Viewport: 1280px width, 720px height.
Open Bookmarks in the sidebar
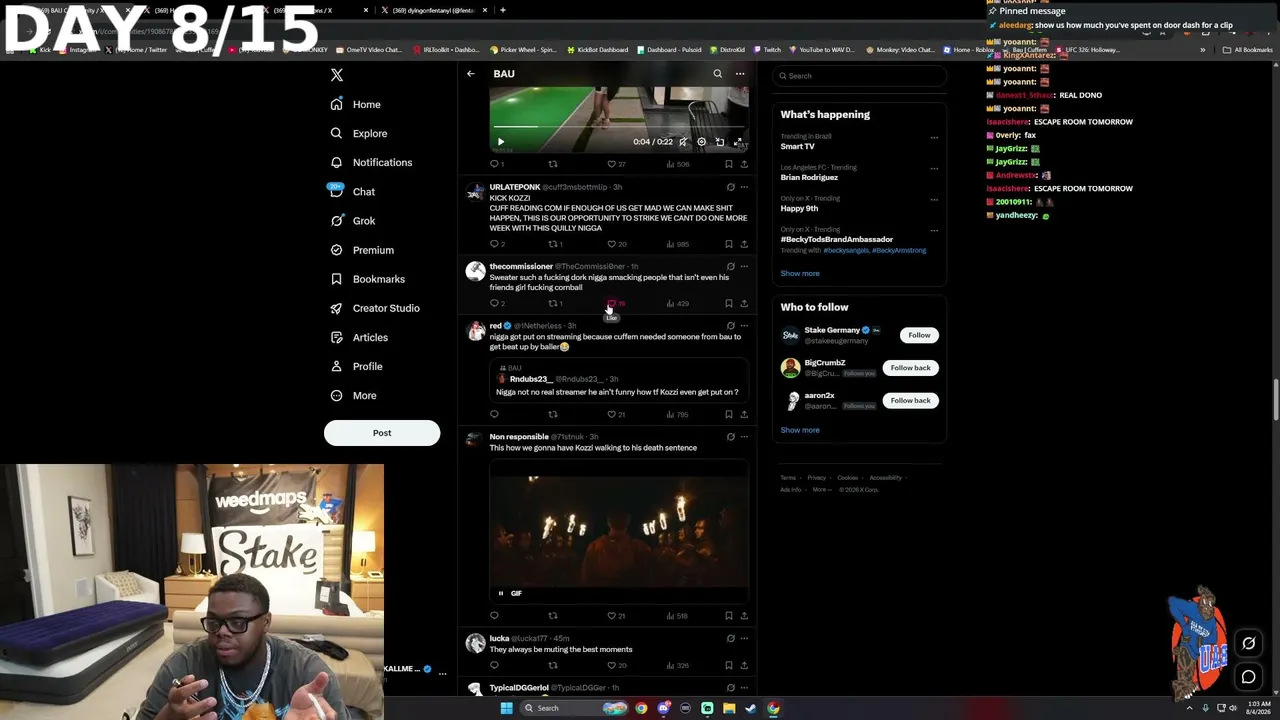pyautogui.click(x=367, y=280)
